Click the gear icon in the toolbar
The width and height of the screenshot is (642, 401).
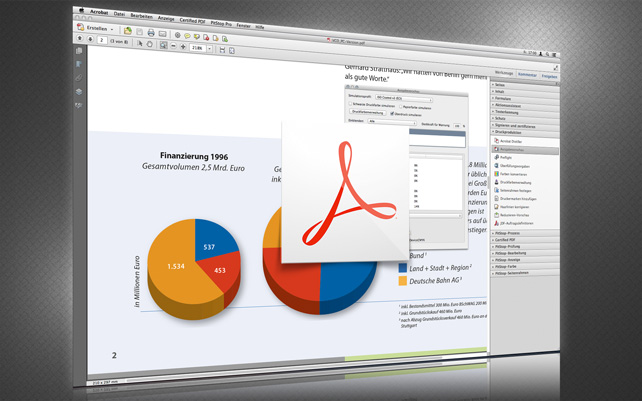coord(178,35)
